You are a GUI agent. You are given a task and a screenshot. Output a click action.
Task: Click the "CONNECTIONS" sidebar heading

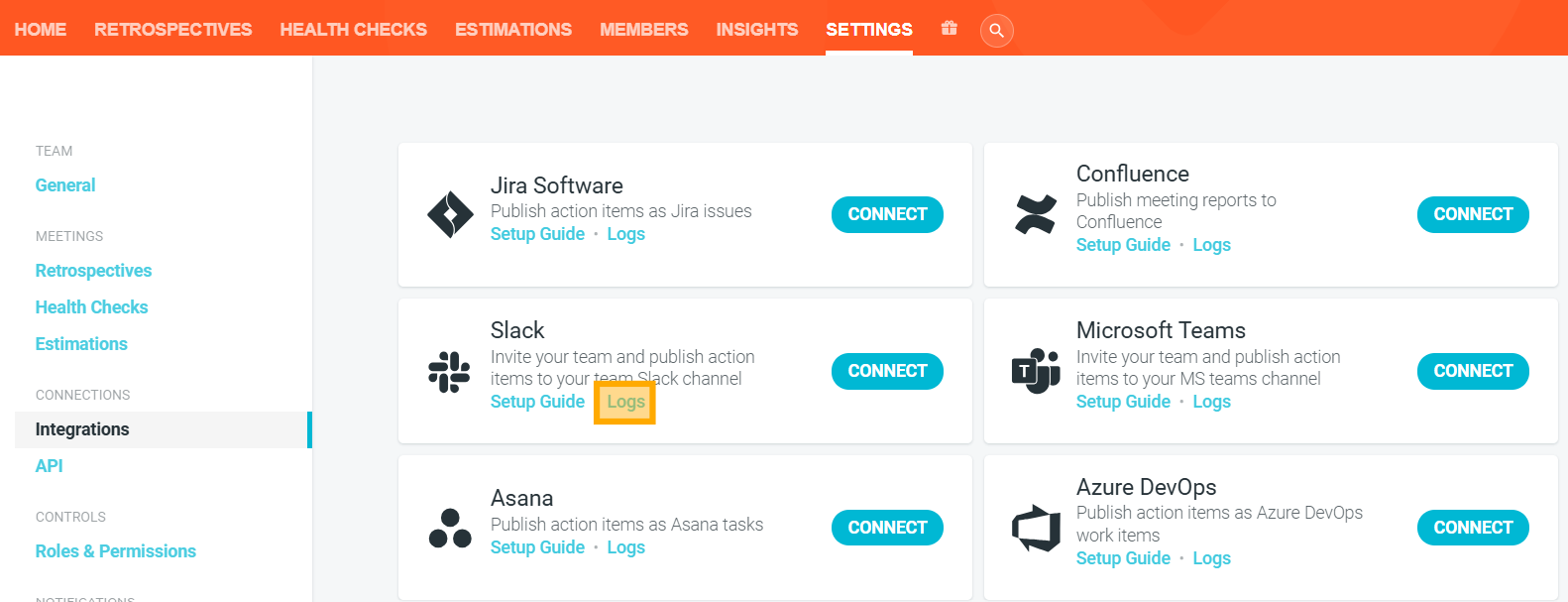pos(83,395)
